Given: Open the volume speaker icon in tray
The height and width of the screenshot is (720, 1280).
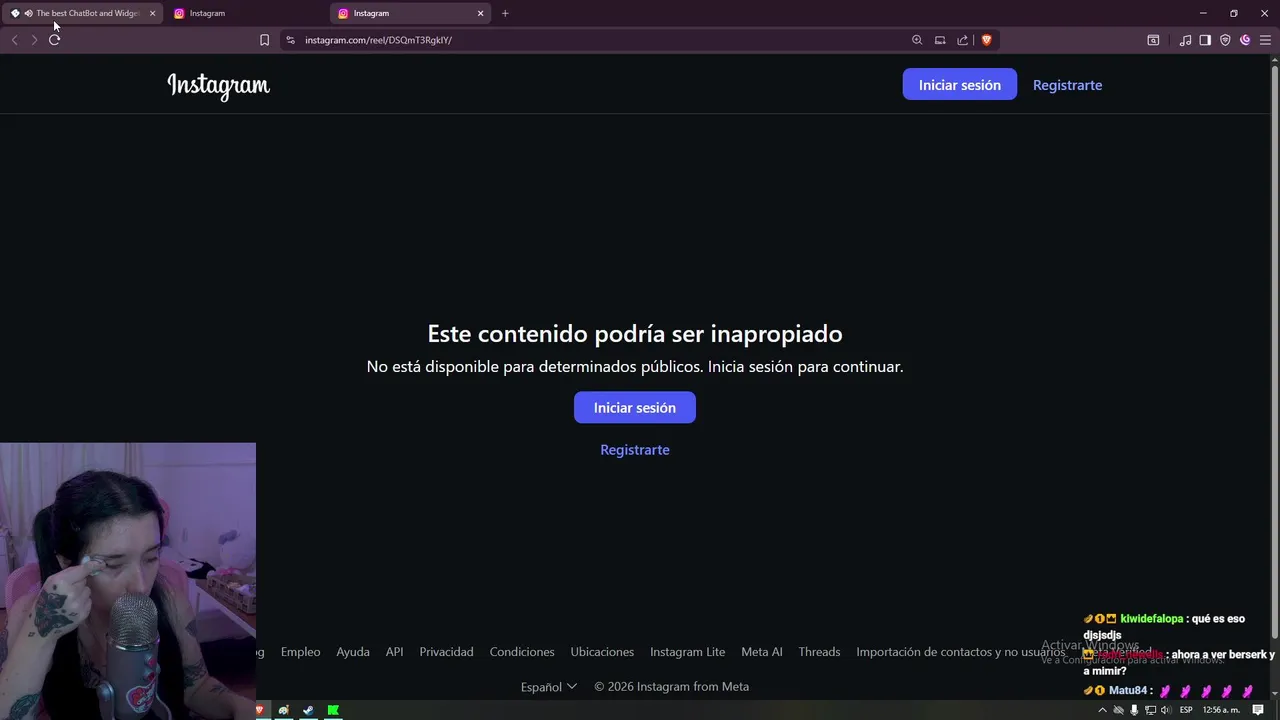Looking at the screenshot, I should pos(1165,710).
